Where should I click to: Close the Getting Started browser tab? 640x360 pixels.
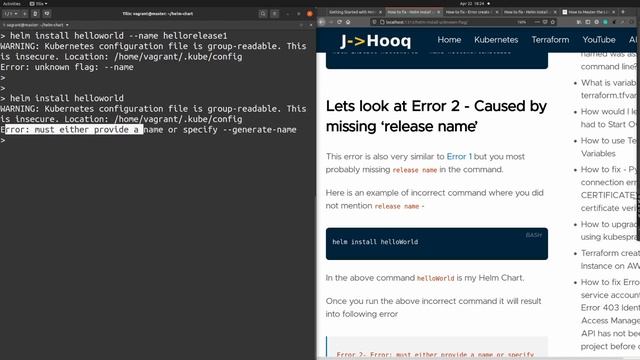click(380, 12)
